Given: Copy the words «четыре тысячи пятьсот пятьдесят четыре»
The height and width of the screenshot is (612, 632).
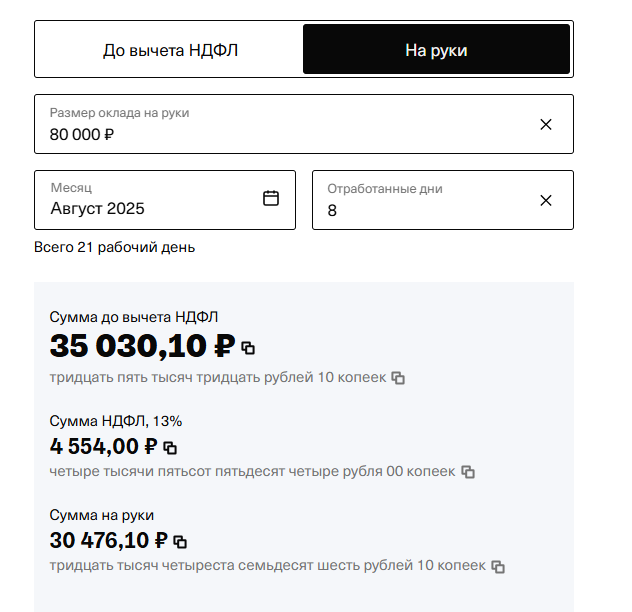Looking at the screenshot, I should coord(468,472).
